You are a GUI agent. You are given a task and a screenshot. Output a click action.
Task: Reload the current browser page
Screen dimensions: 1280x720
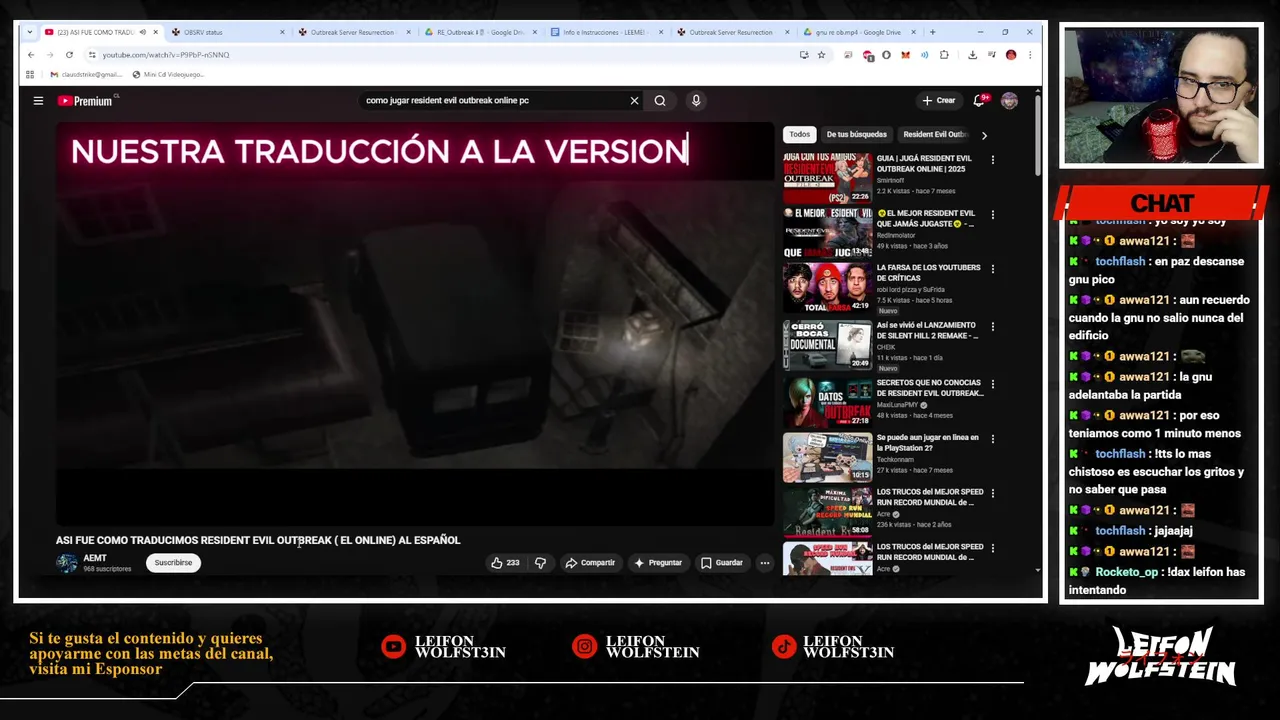pyautogui.click(x=67, y=55)
